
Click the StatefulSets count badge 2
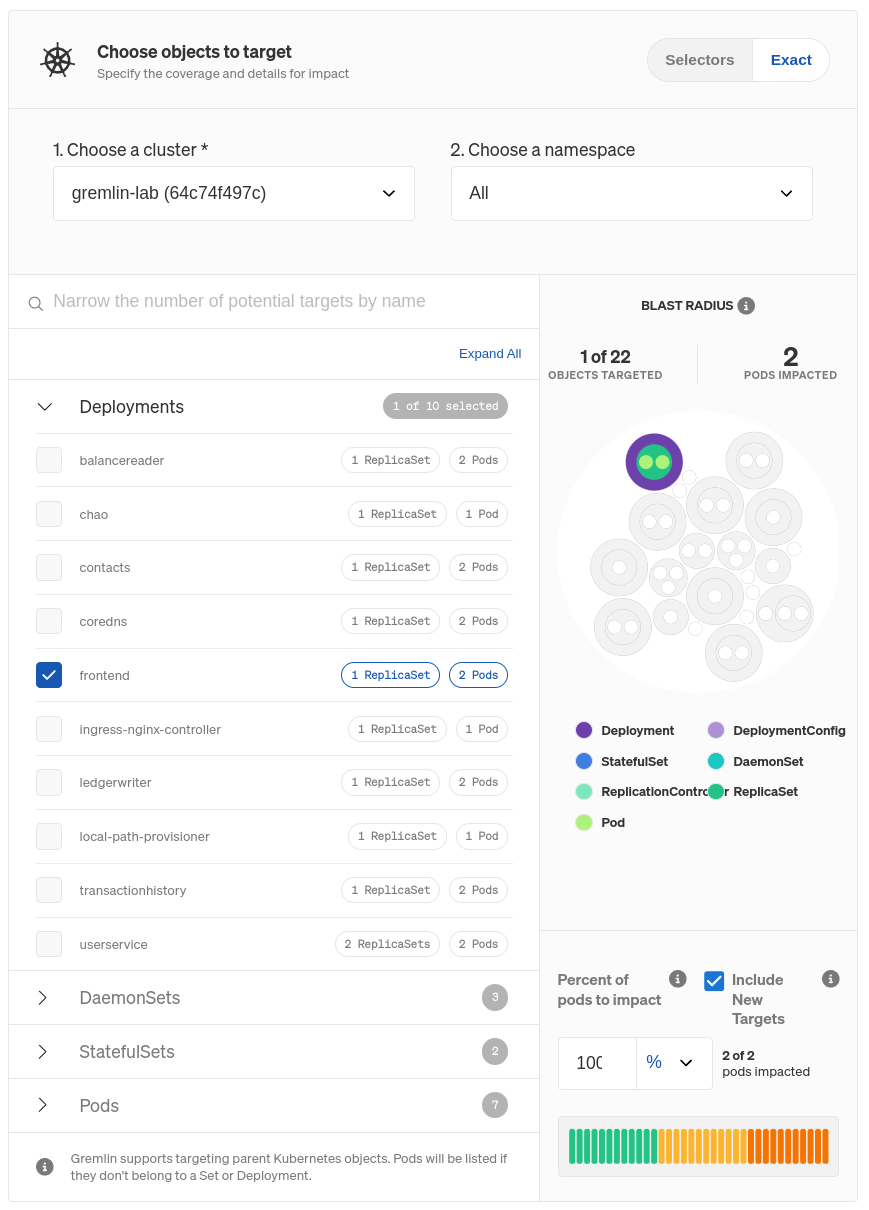tap(494, 1051)
